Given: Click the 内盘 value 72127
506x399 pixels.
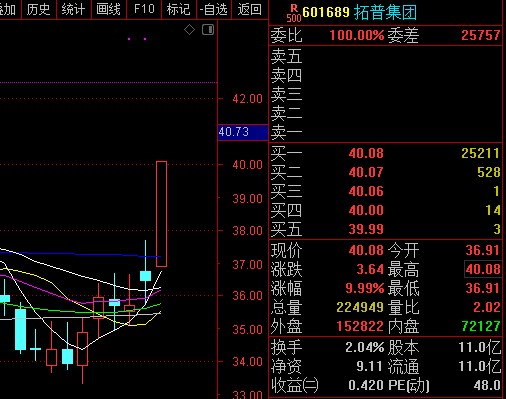Looking at the screenshot, I should [x=481, y=326].
